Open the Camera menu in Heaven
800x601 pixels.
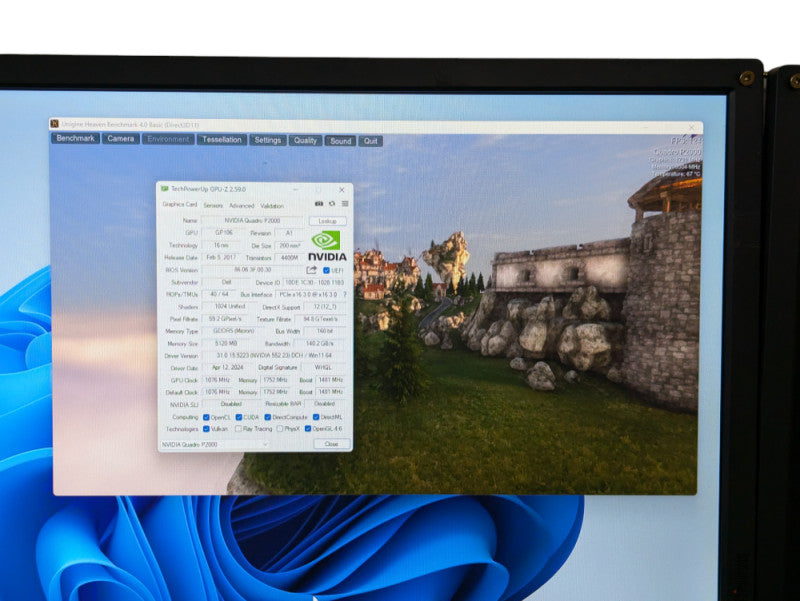(120, 139)
